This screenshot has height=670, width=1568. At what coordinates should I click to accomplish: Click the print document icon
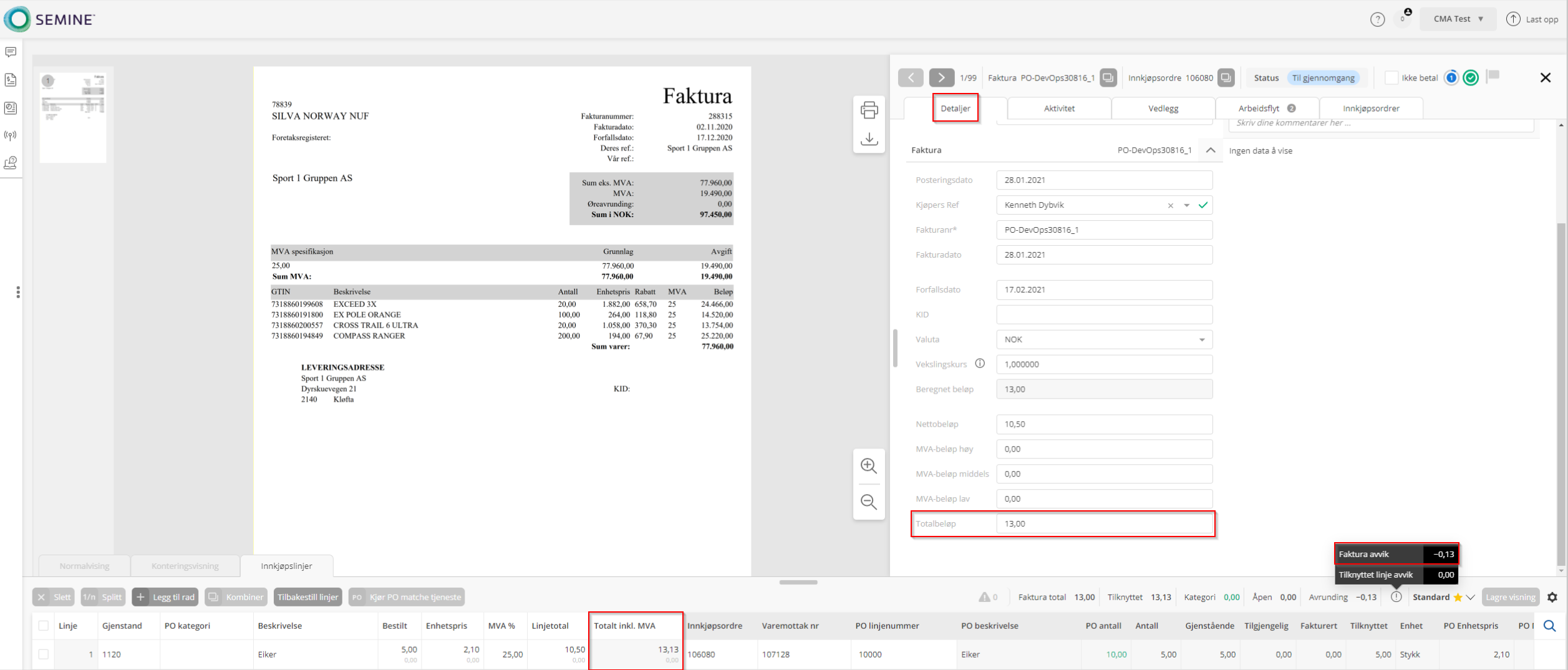pos(869,110)
